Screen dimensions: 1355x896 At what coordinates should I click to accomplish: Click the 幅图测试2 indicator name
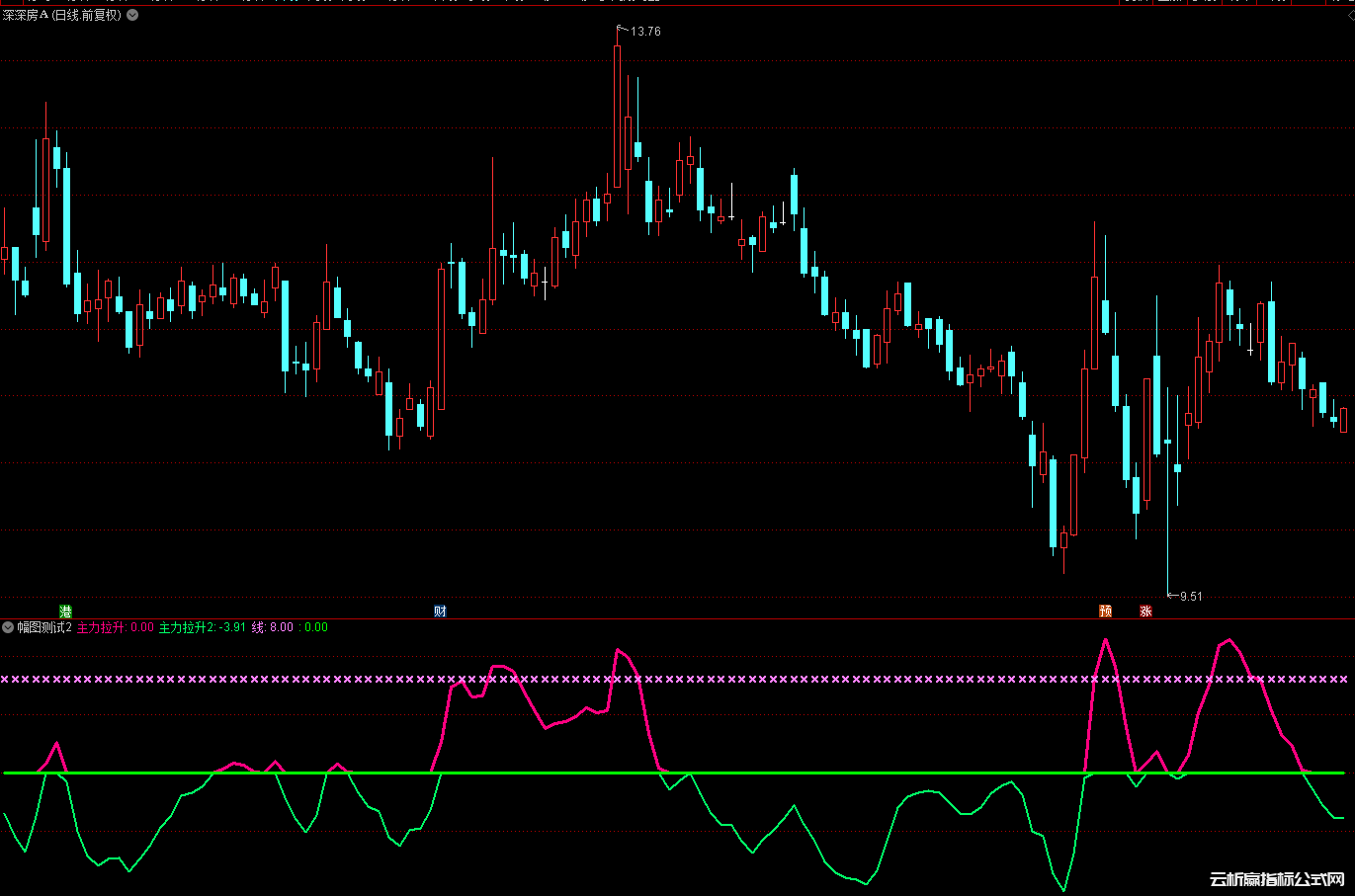(x=44, y=627)
